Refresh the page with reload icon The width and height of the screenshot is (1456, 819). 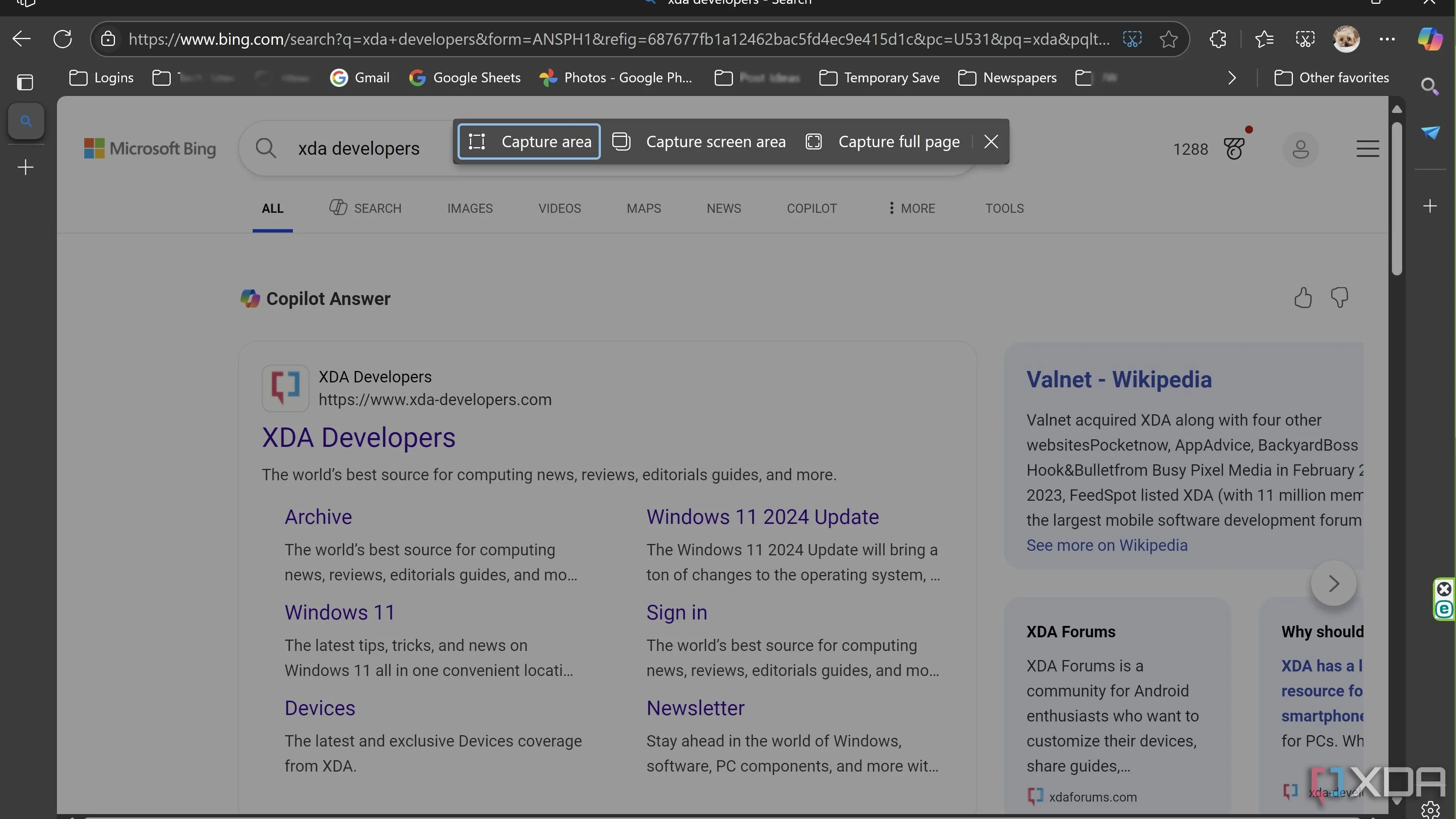point(62,39)
